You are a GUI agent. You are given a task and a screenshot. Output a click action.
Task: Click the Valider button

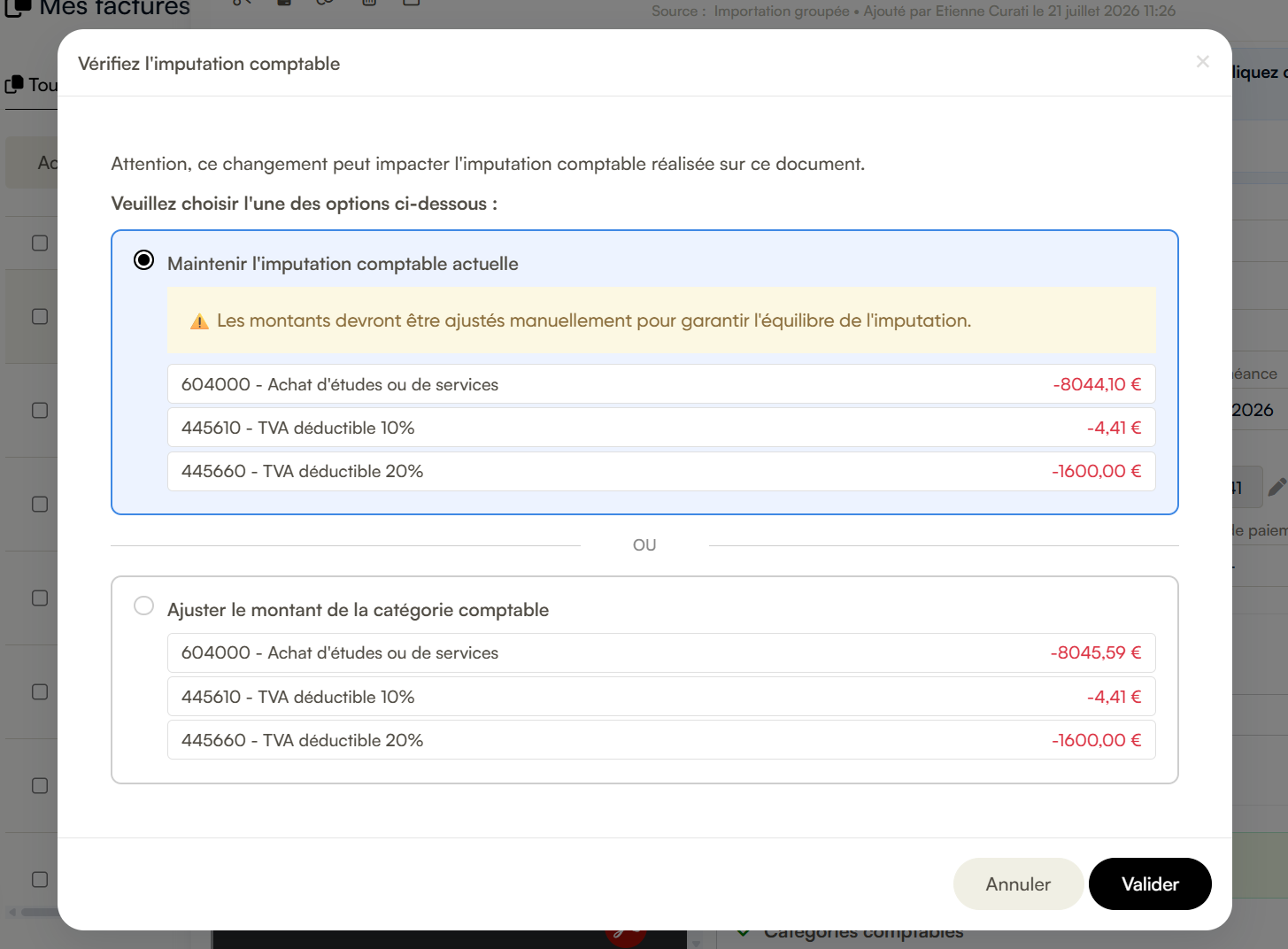click(x=1150, y=883)
